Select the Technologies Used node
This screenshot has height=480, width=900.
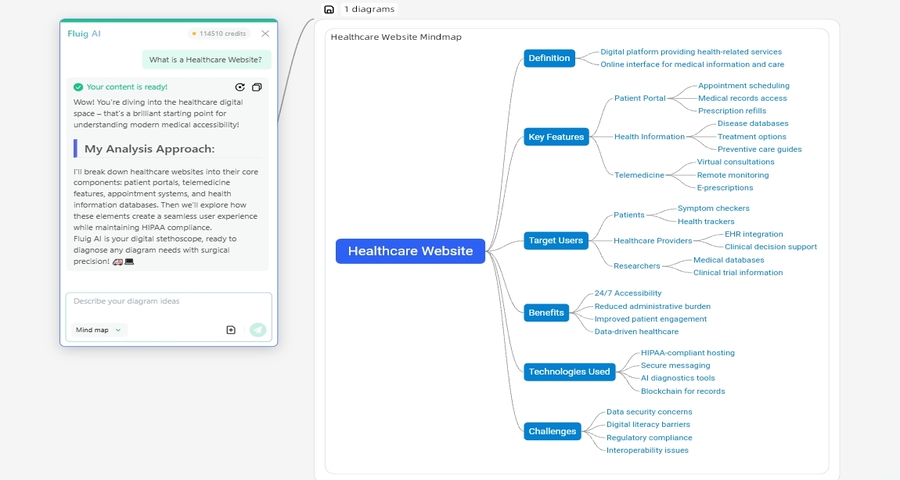[569, 371]
